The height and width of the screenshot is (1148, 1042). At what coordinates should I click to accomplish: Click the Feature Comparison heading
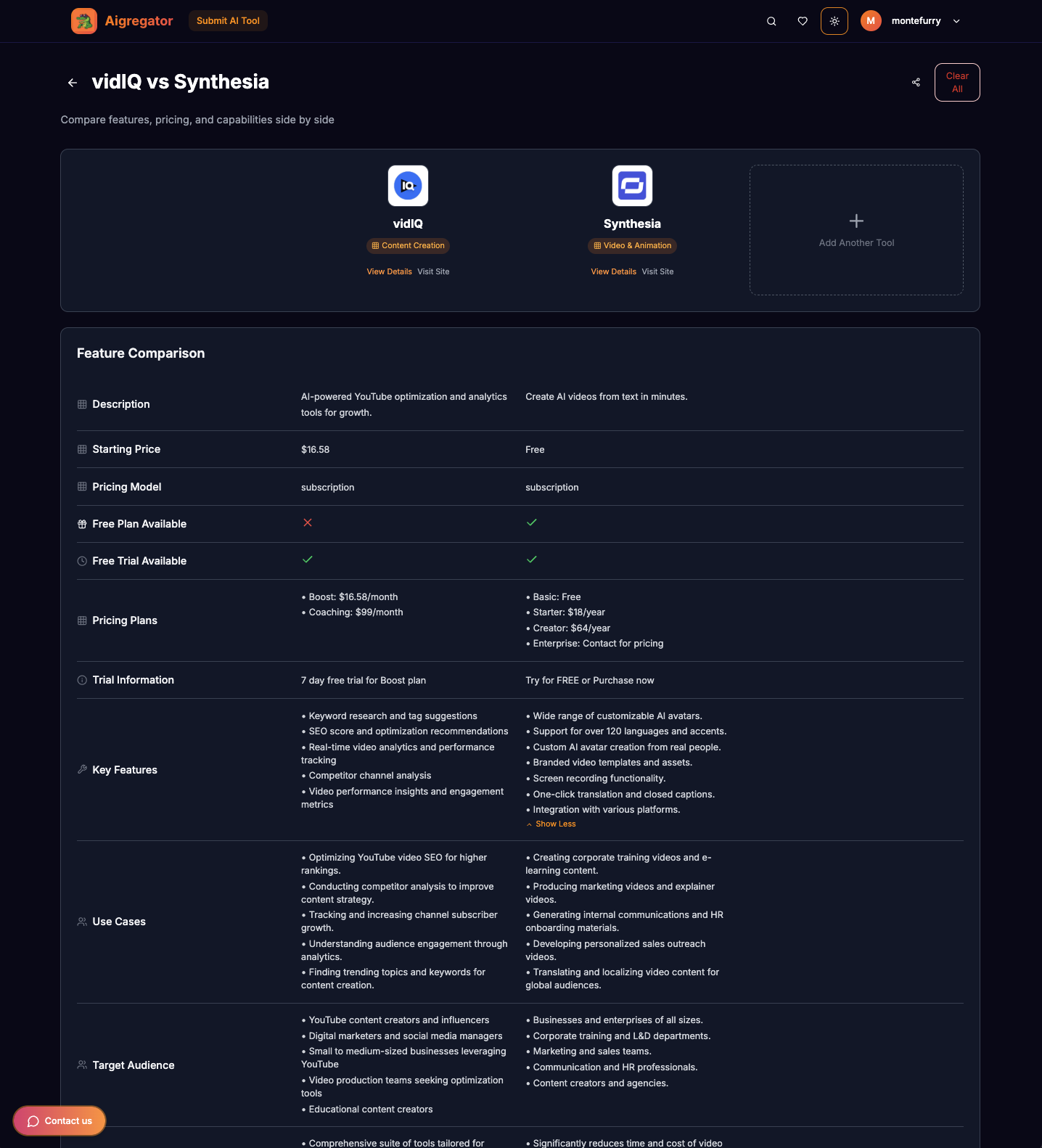coord(141,353)
